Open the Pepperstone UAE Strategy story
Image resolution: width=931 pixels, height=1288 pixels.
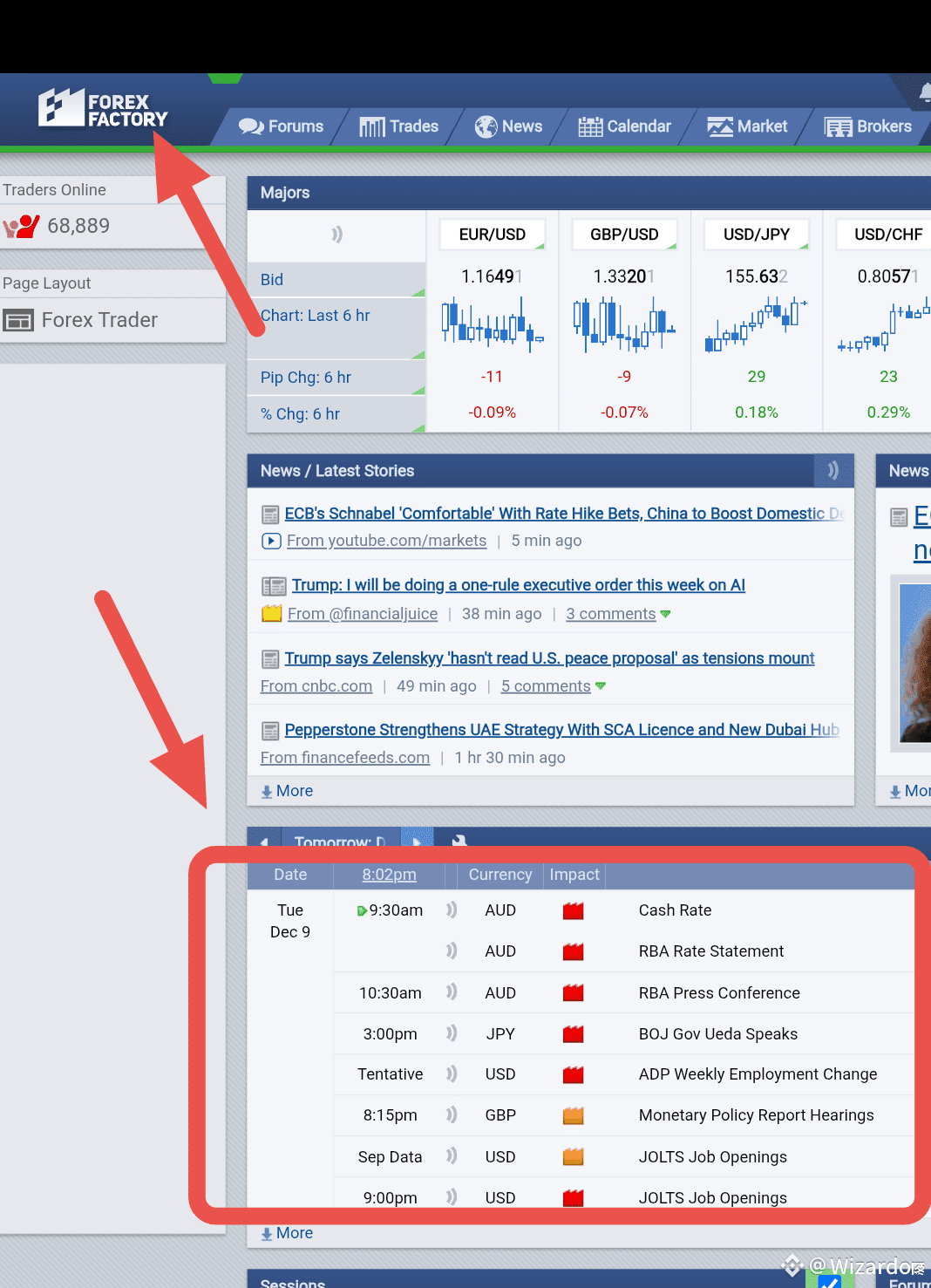[x=562, y=730]
